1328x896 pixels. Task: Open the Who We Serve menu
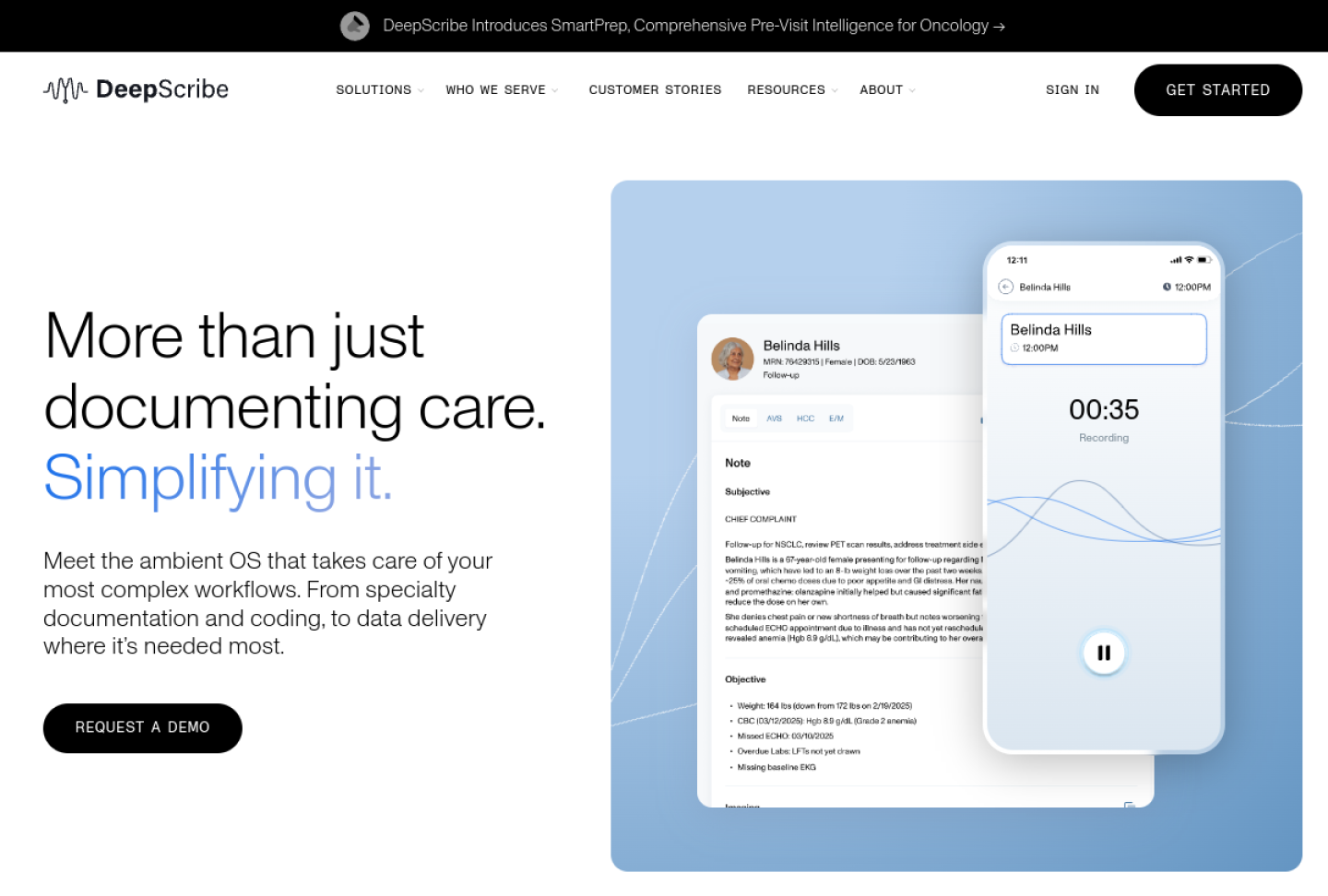point(495,89)
